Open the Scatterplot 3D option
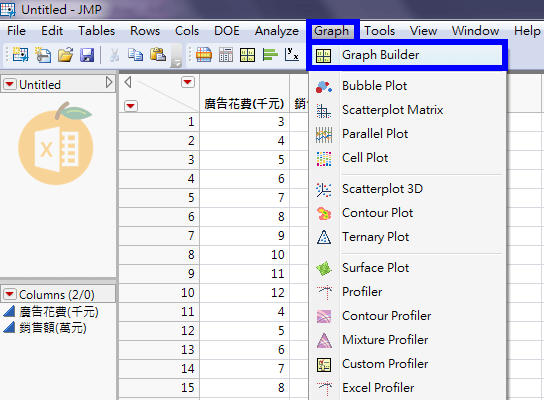 click(x=382, y=189)
